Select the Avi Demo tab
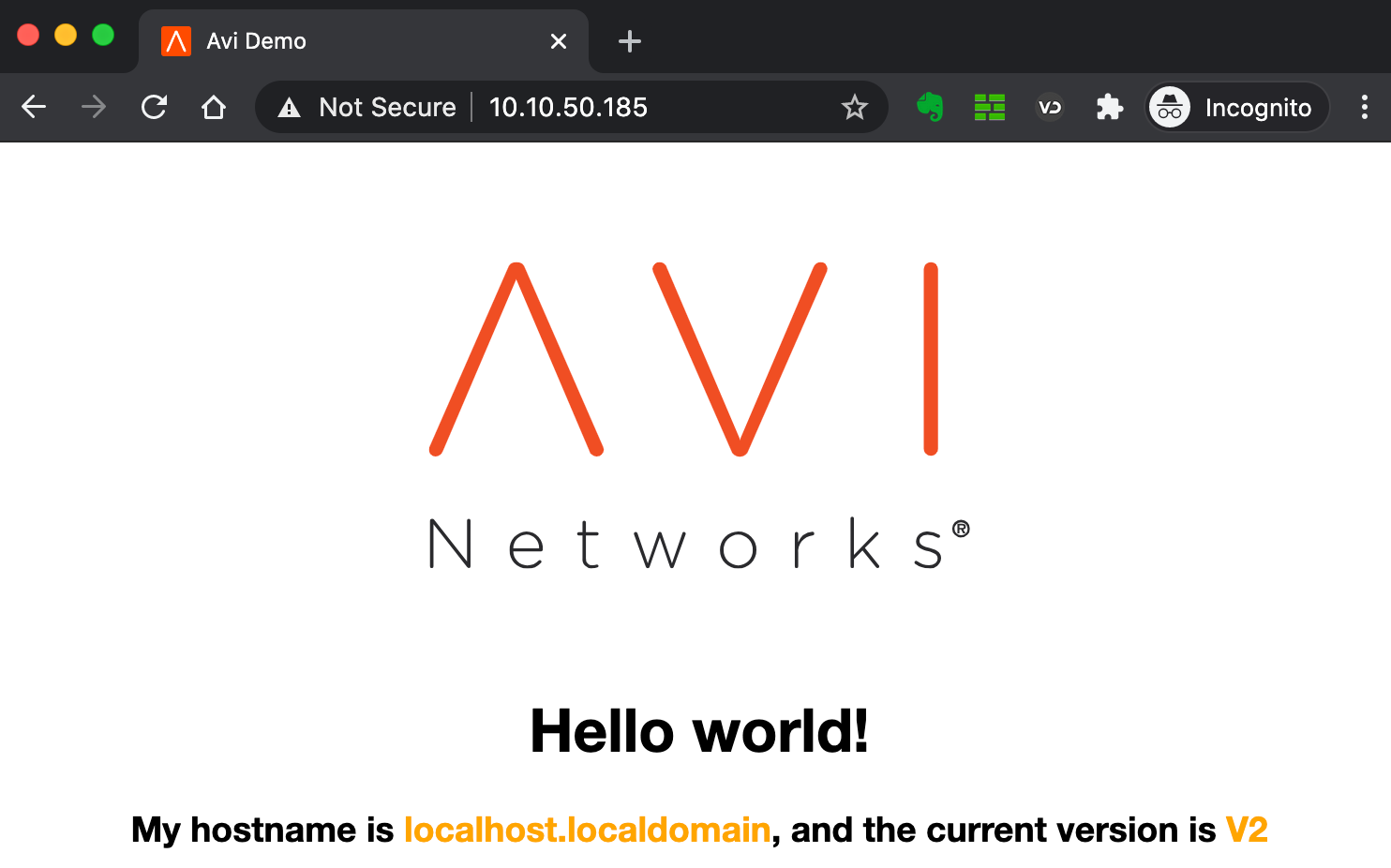The width and height of the screenshot is (1391, 868). tap(364, 41)
